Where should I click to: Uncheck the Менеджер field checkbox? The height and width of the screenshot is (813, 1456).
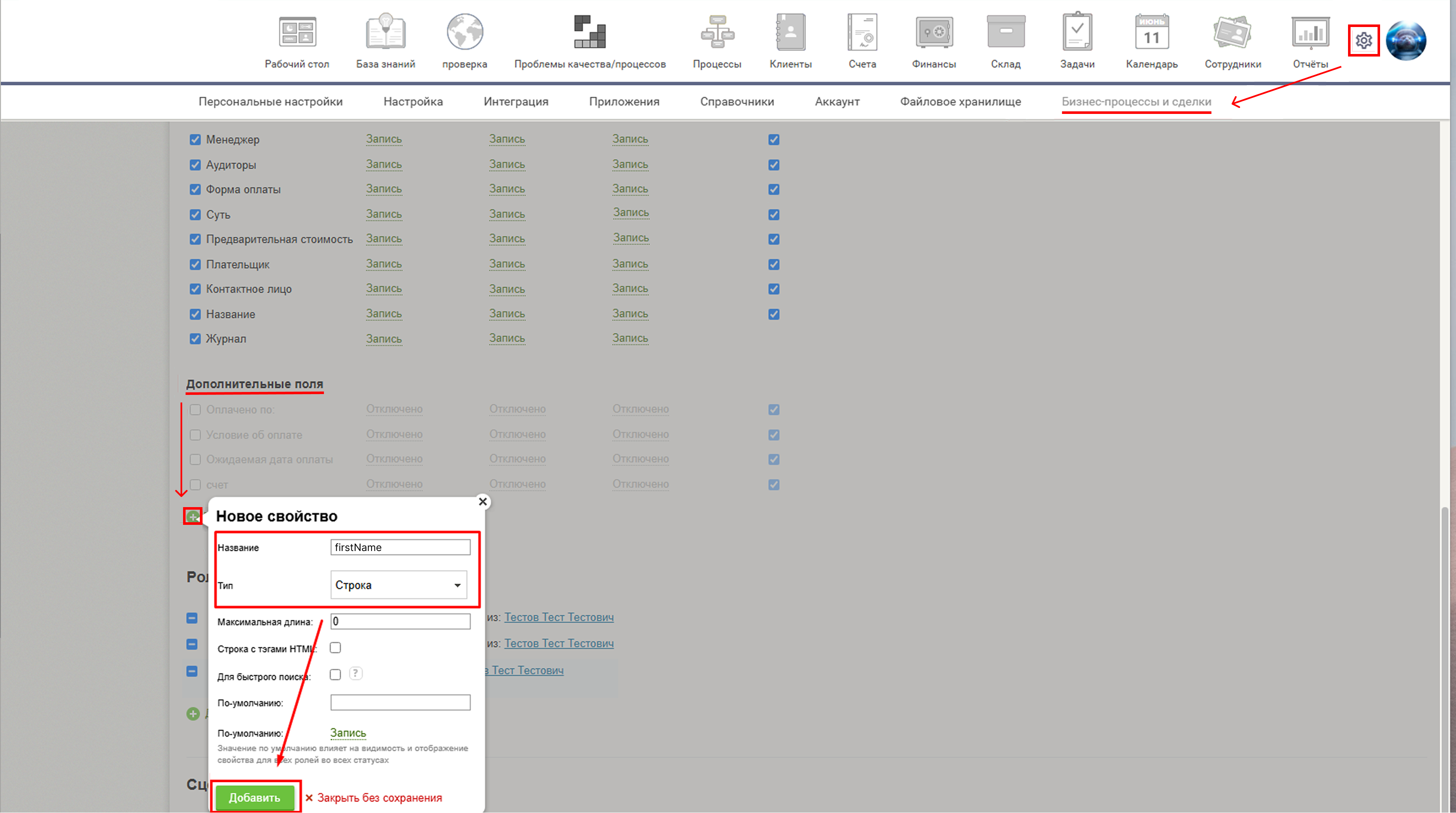point(195,140)
